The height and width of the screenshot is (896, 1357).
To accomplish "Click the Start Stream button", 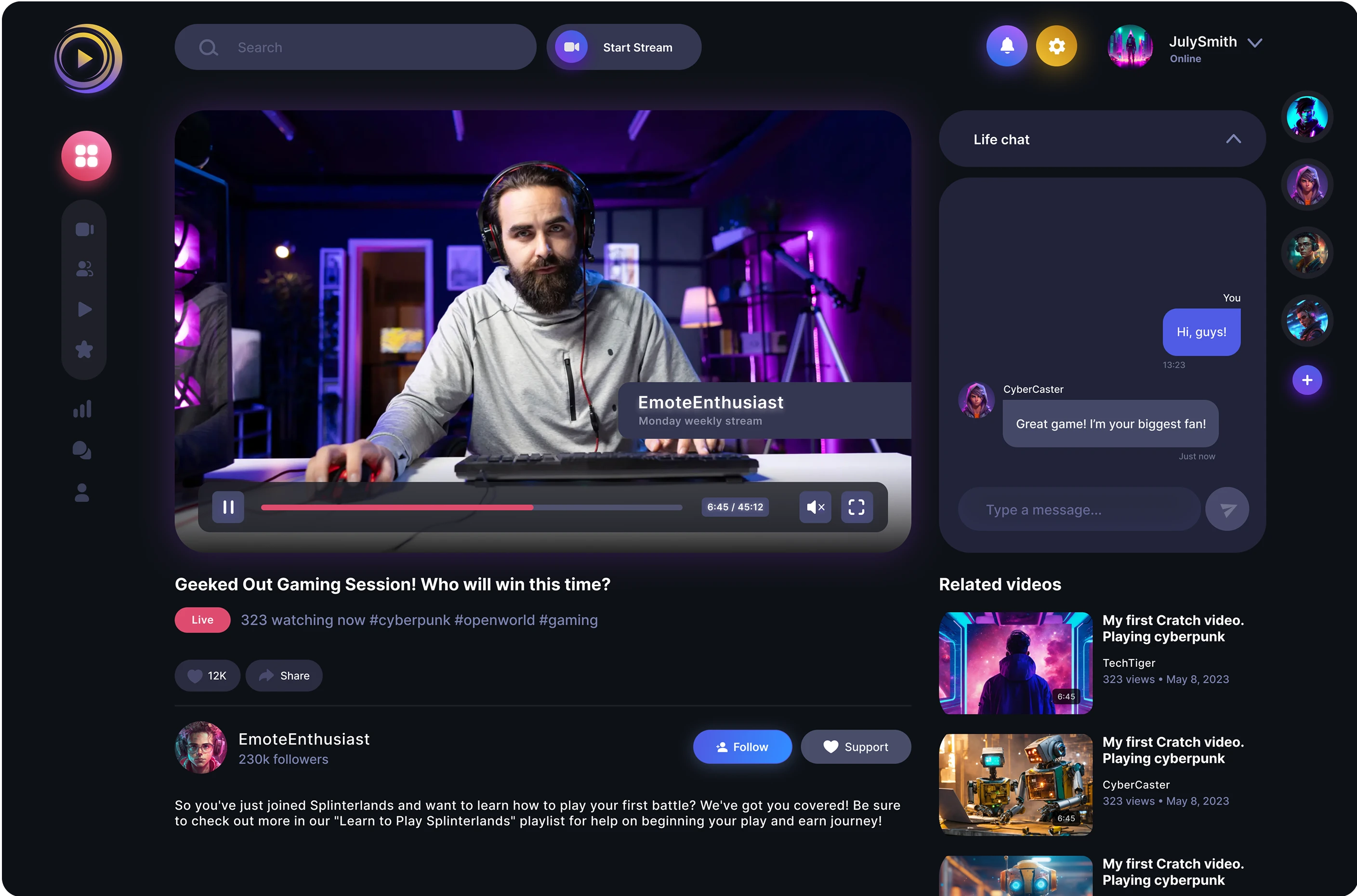I will point(624,47).
